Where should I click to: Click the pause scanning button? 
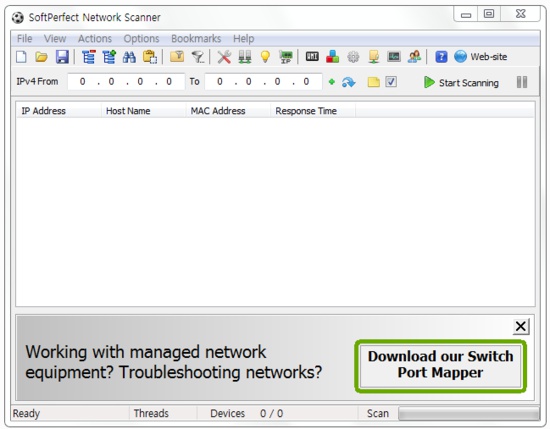pos(522,82)
